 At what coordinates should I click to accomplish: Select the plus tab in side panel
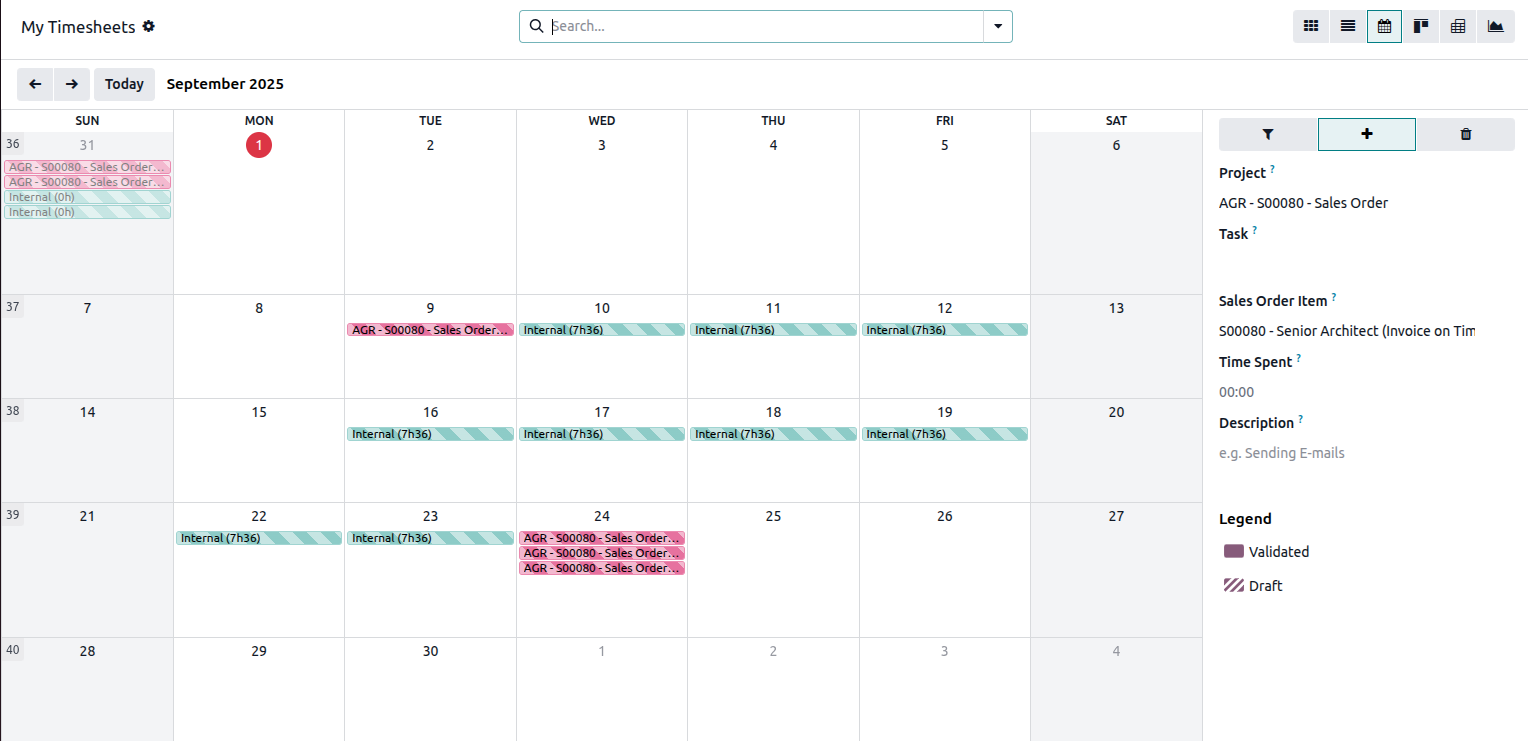click(1367, 134)
